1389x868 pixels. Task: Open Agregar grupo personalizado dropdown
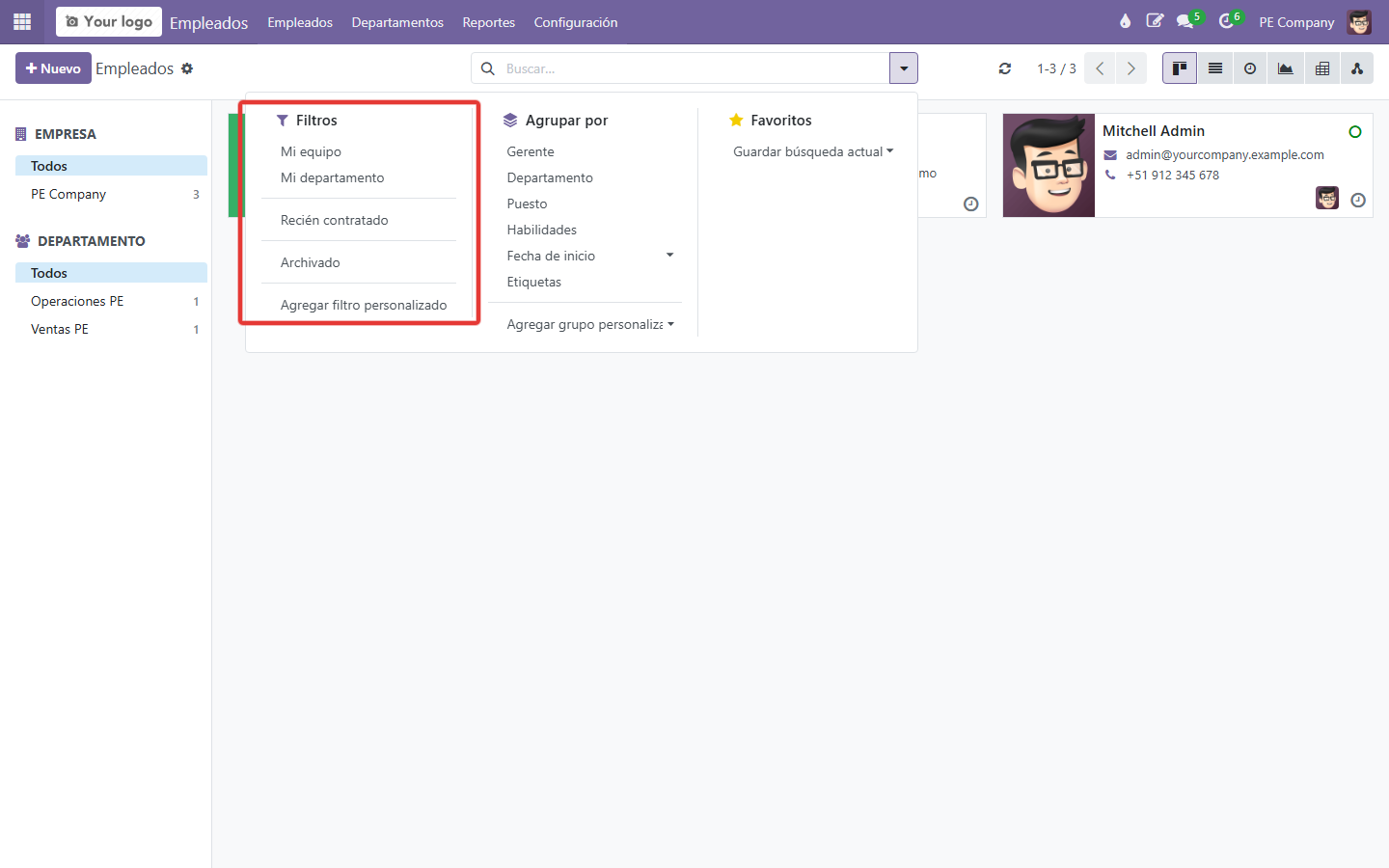coord(590,324)
